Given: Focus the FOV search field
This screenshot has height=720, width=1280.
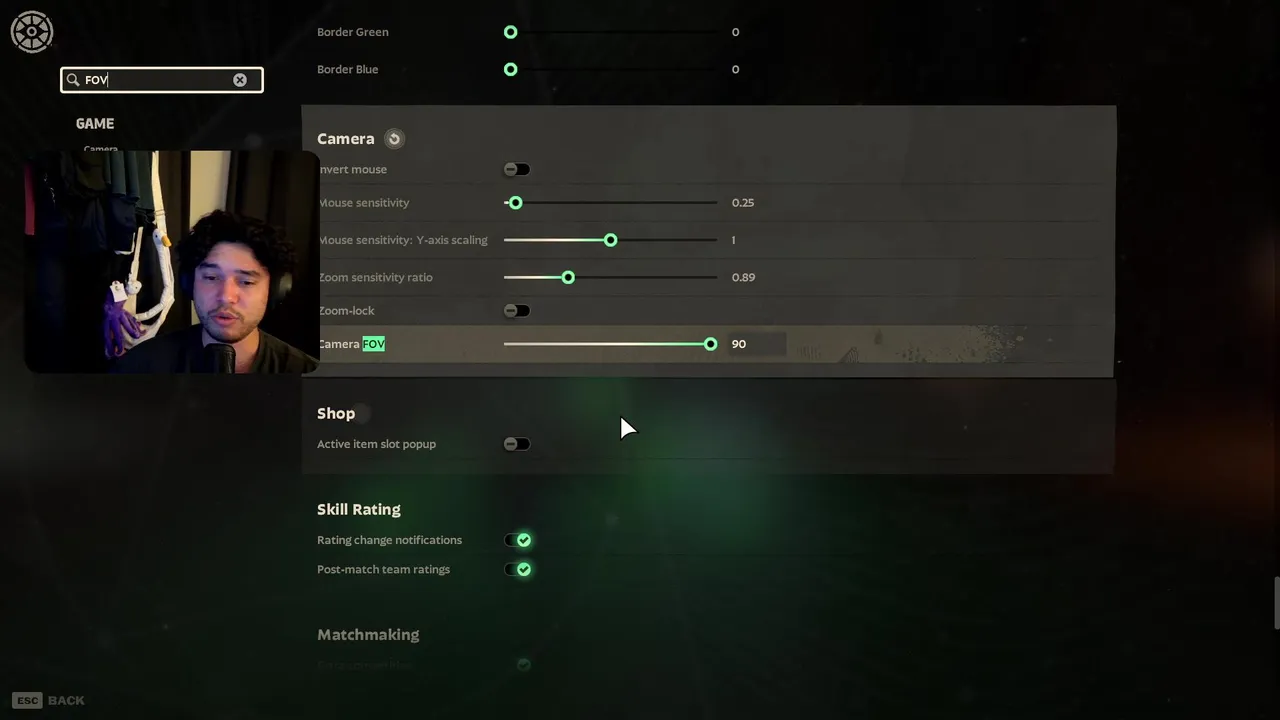Looking at the screenshot, I should click(x=162, y=80).
